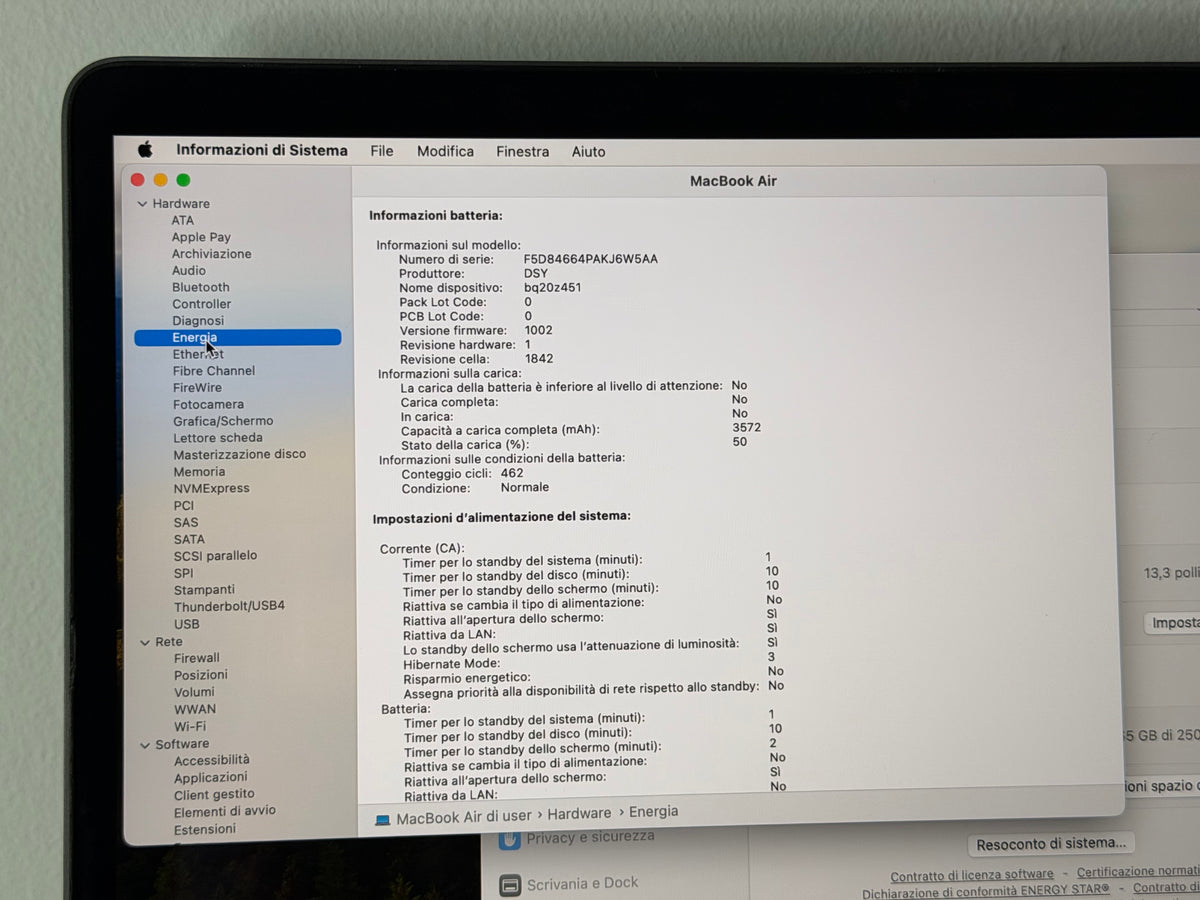Open the File menu

point(382,151)
